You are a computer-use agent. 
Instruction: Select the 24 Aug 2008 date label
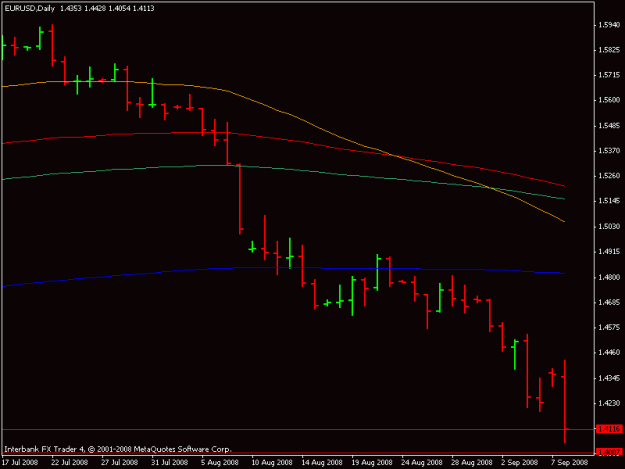[422, 462]
